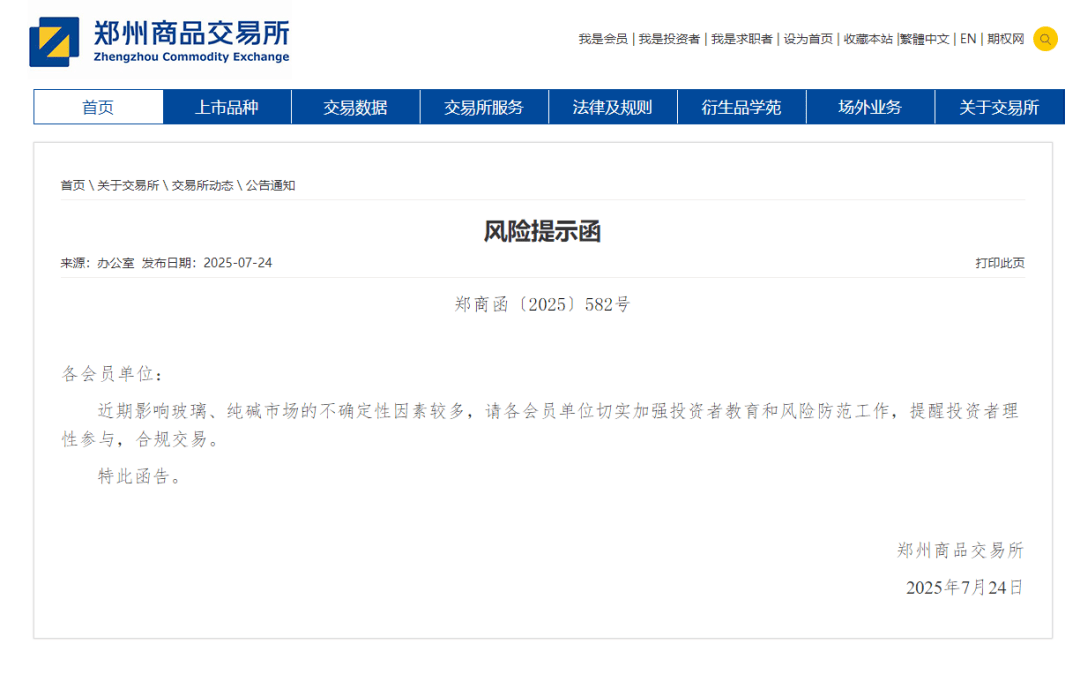This screenshot has width=1080, height=674.
Task: Click the 特此函告。 line
Action: coord(138,476)
